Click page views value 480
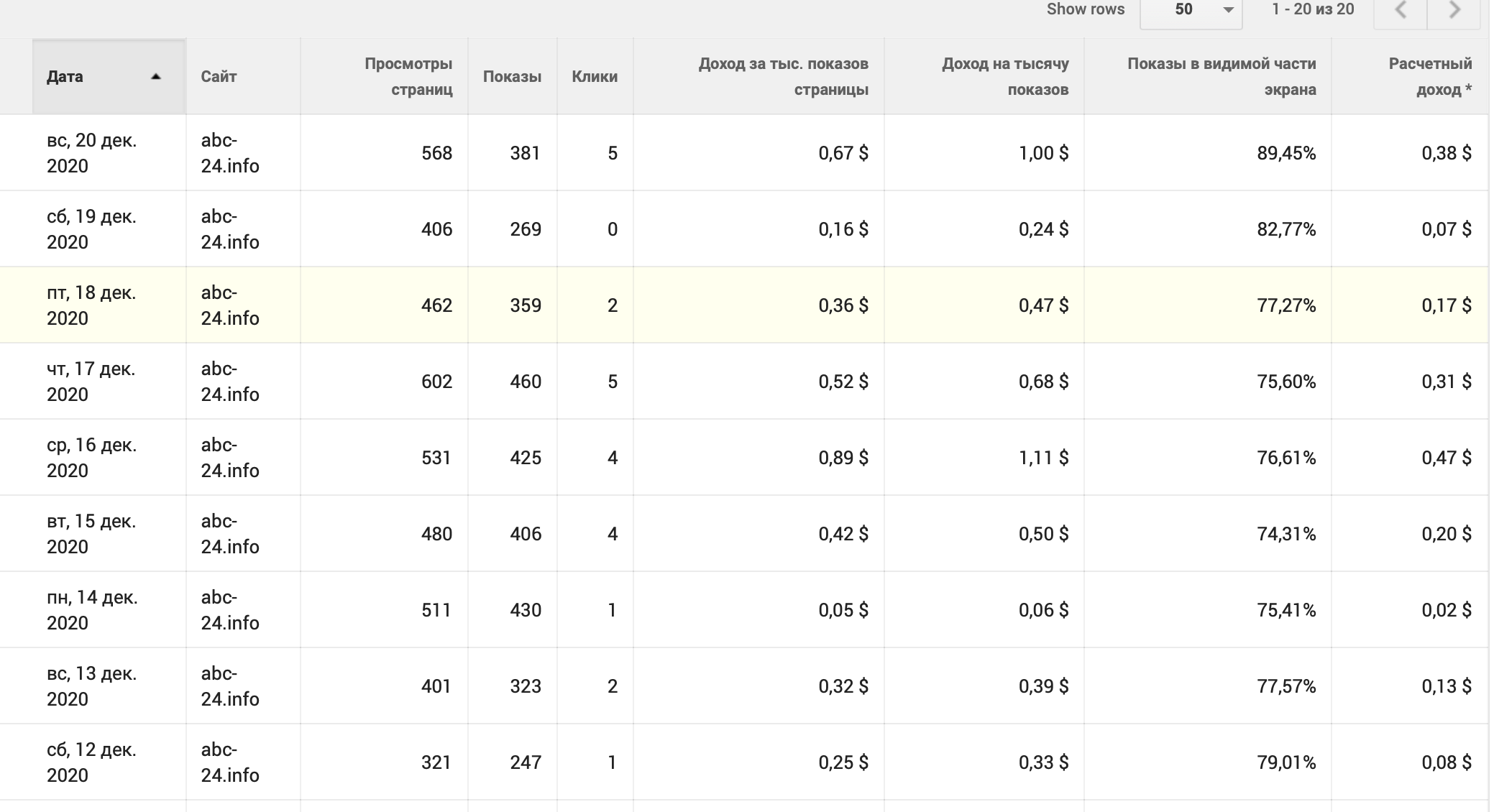 point(436,534)
